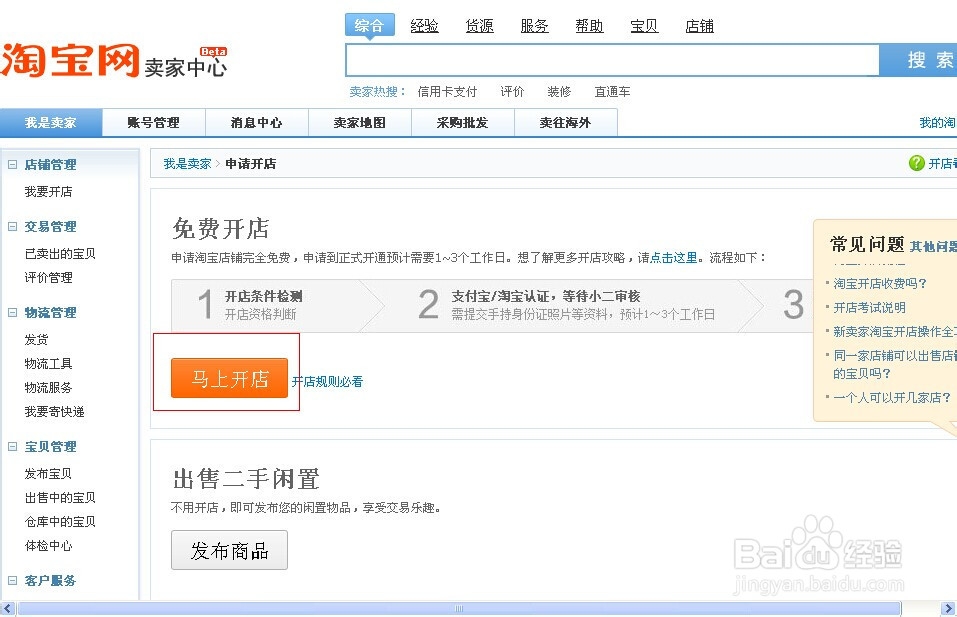The image size is (957, 617).
Task: Select the 服务 search tab
Action: click(x=534, y=26)
